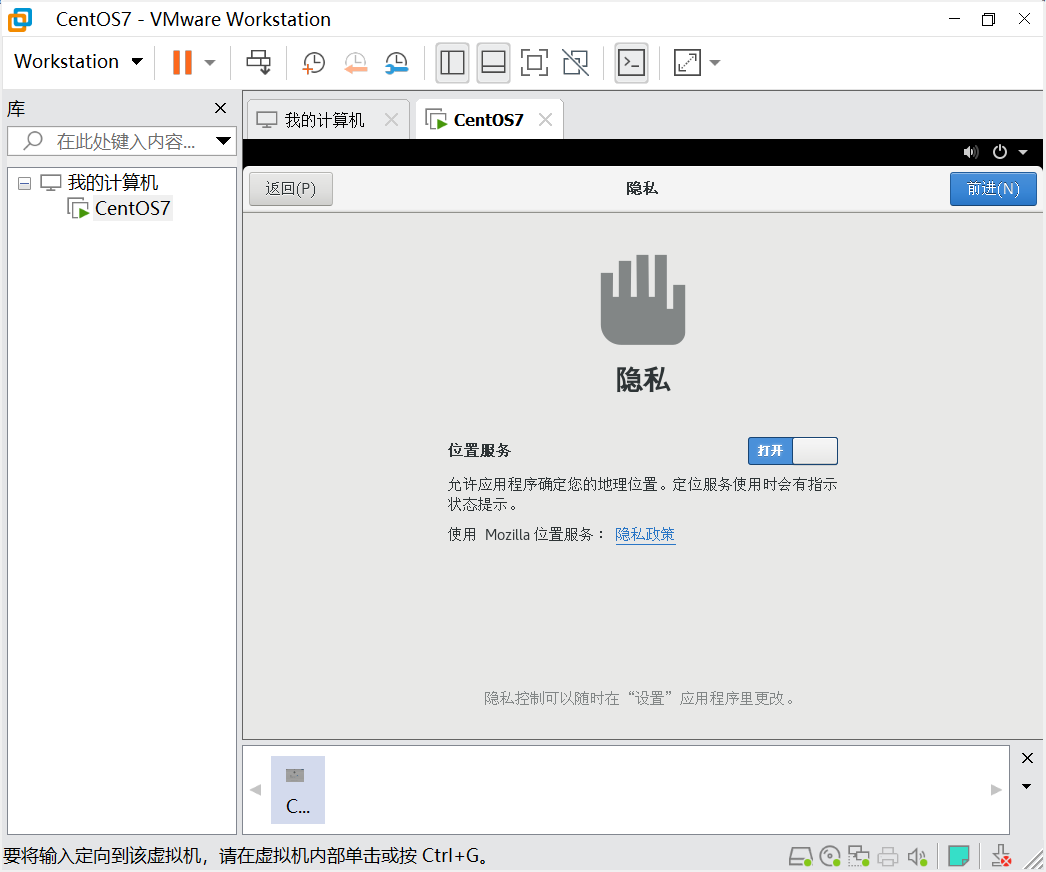
Task: Toggle the thumbnail bar view
Action: 494,63
